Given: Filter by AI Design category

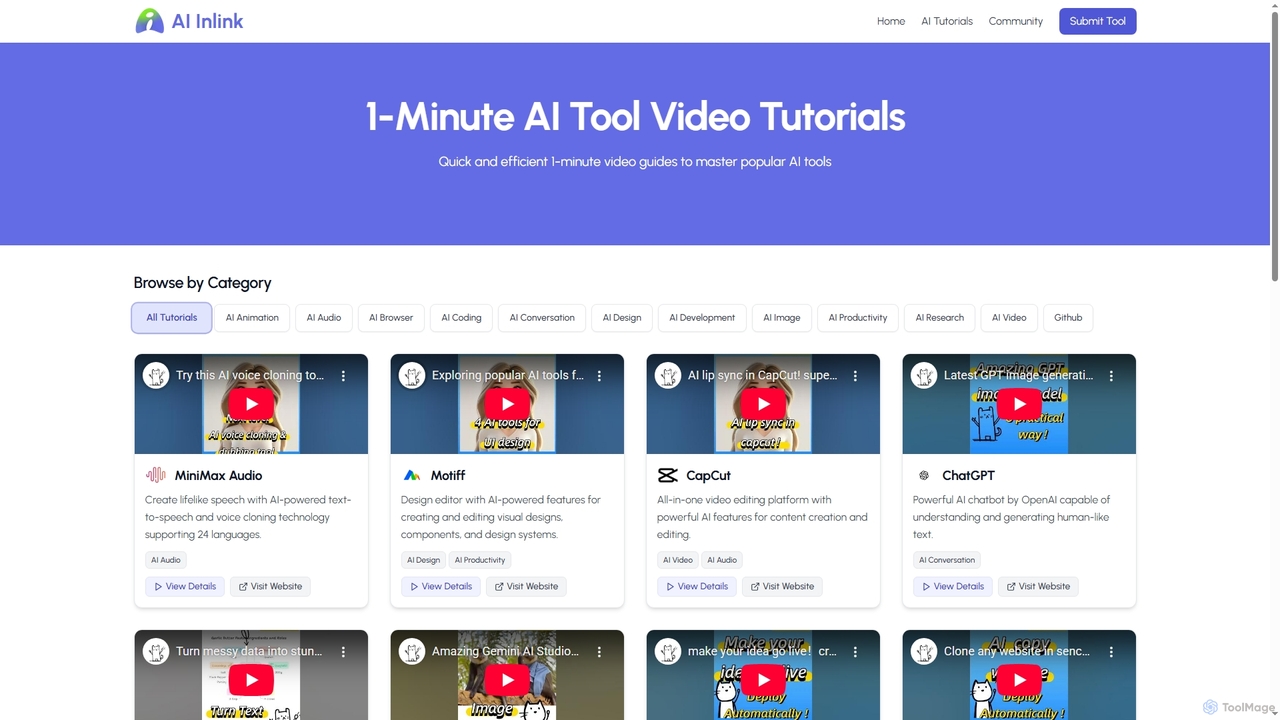Looking at the screenshot, I should point(622,318).
